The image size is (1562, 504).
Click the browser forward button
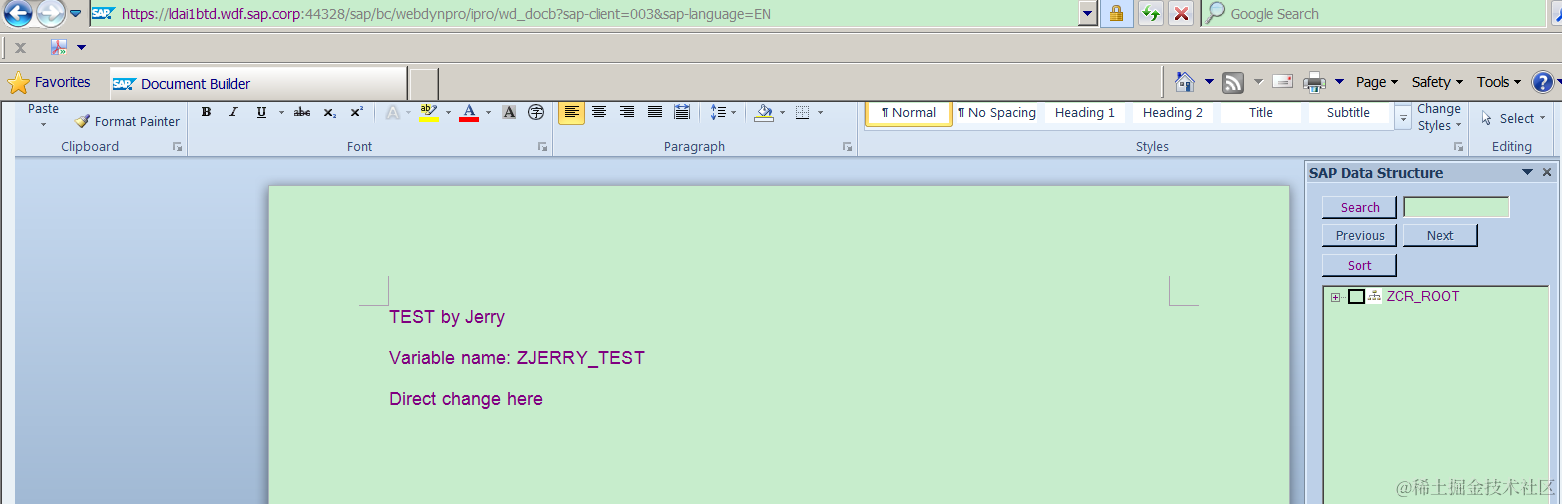(50, 14)
